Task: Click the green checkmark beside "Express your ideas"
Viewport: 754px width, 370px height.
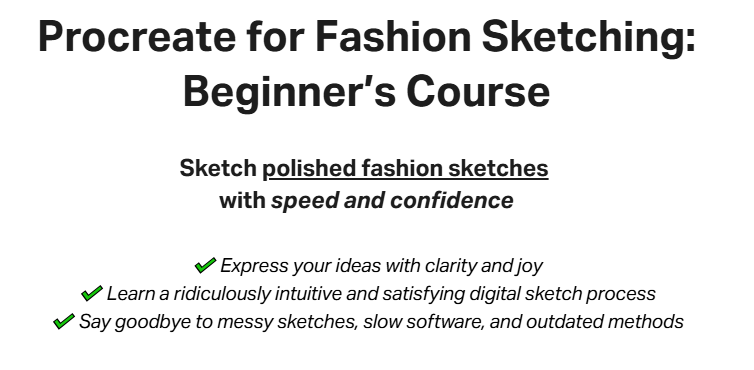Action: click(x=205, y=265)
